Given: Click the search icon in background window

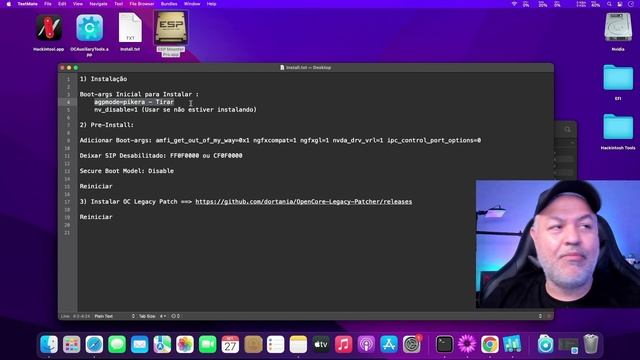Looking at the screenshot, I should click(x=567, y=130).
